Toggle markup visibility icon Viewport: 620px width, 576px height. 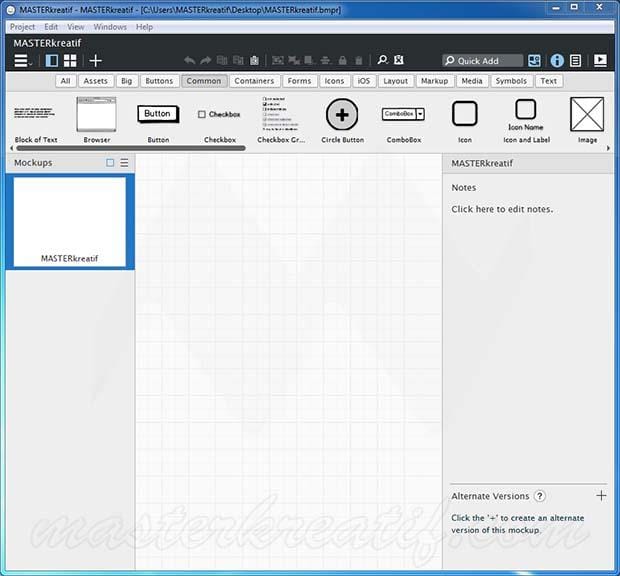(x=399, y=60)
